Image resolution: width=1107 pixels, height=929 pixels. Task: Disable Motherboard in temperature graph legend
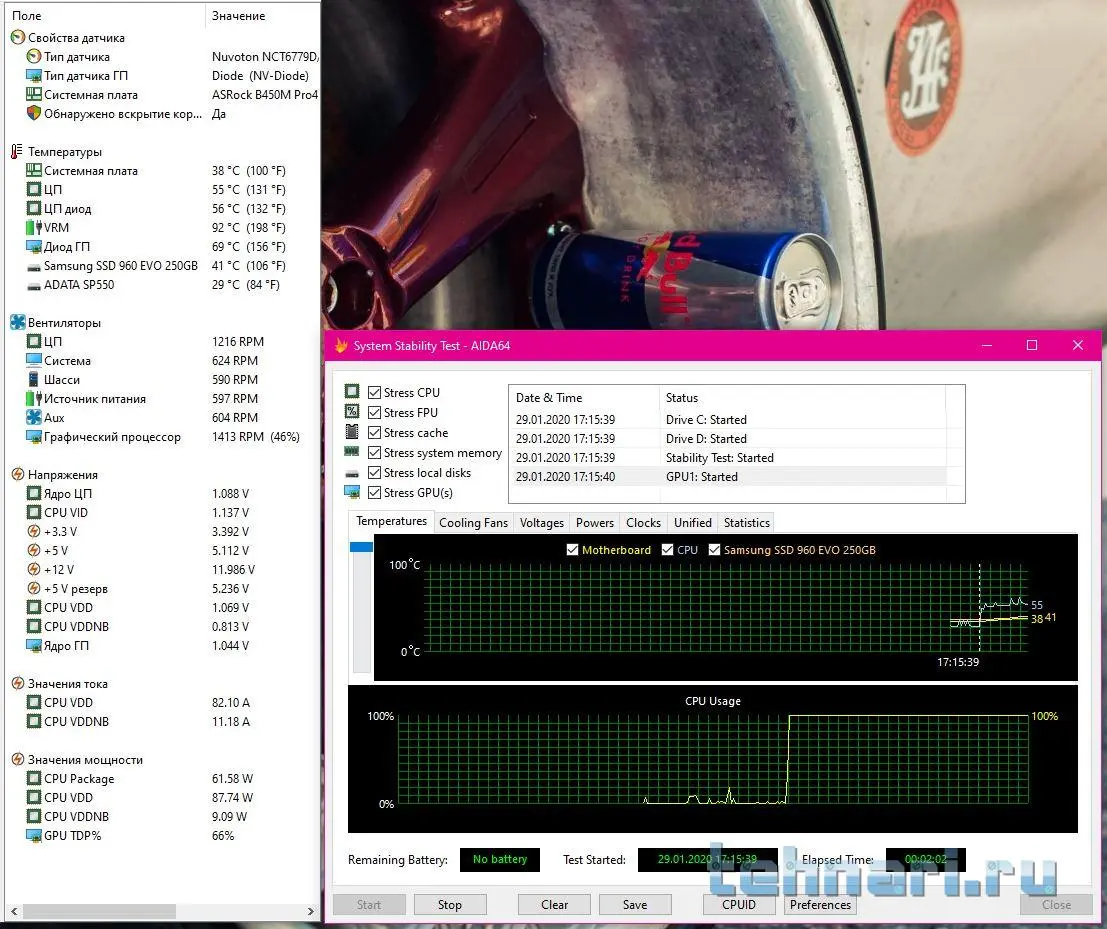pos(572,550)
